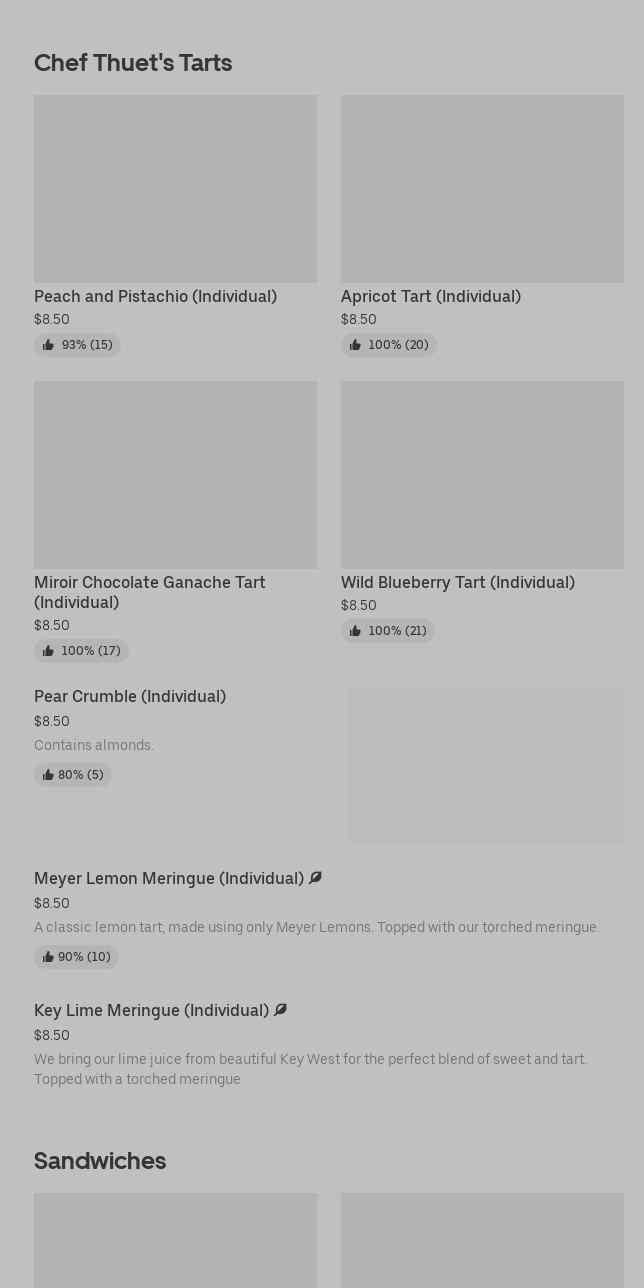This screenshot has height=1288, width=644.
Task: Open Apricot Tart item image
Action: click(482, 189)
